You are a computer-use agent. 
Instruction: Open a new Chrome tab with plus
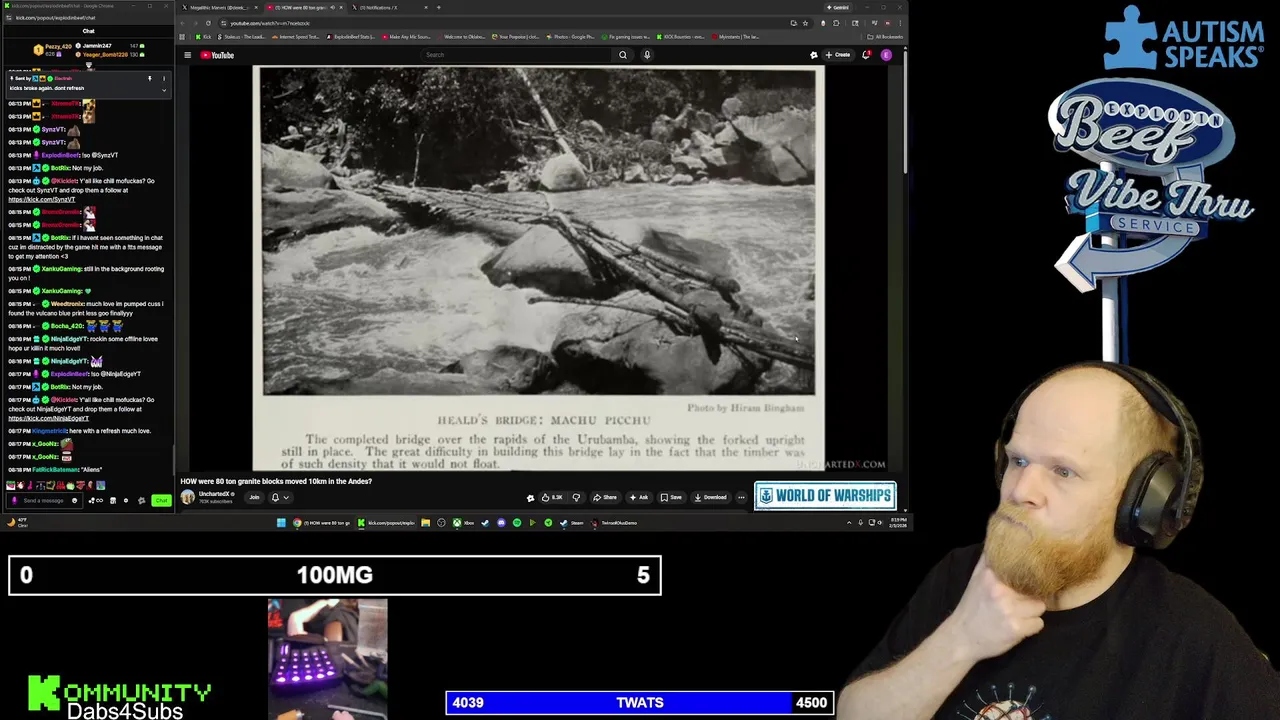click(x=438, y=7)
